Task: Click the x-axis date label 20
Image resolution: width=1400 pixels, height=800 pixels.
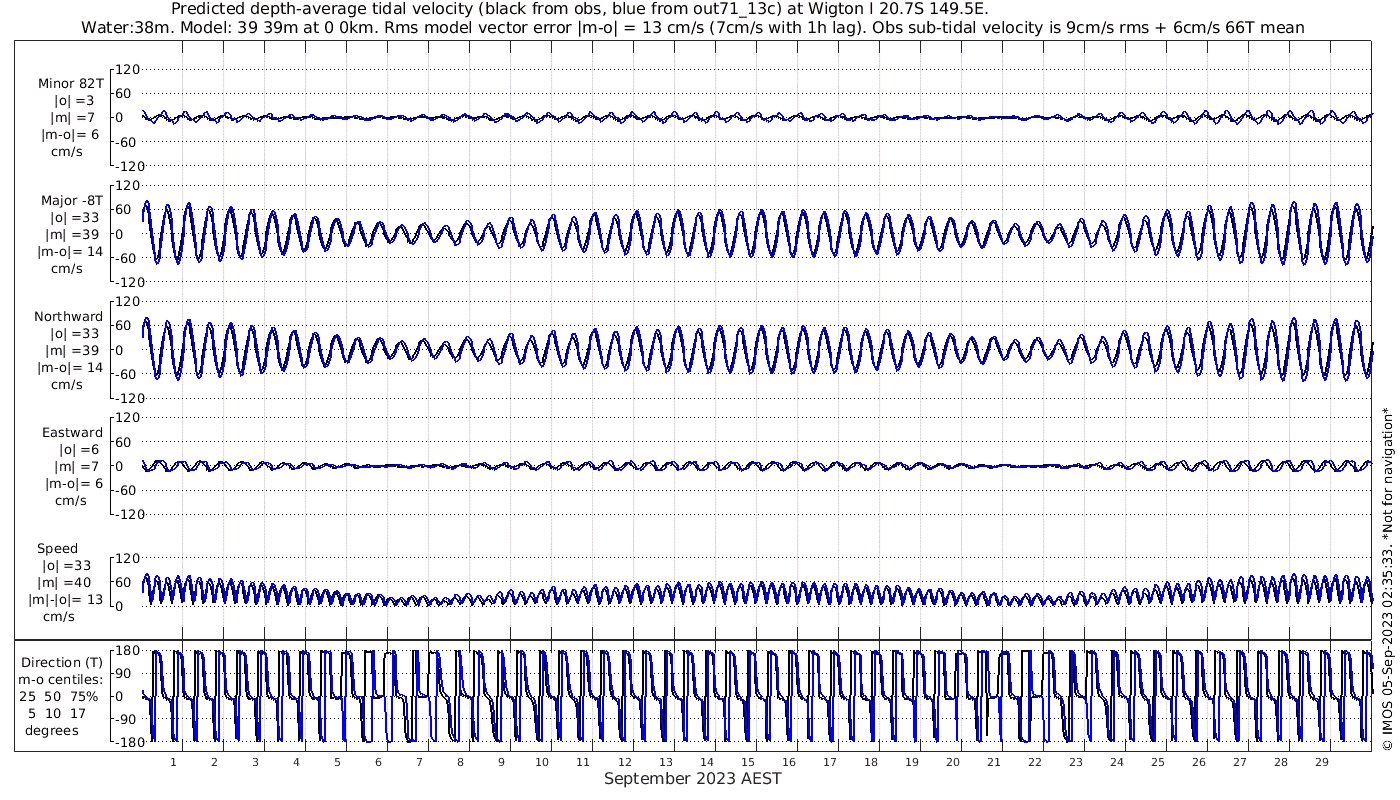Action: click(x=952, y=762)
